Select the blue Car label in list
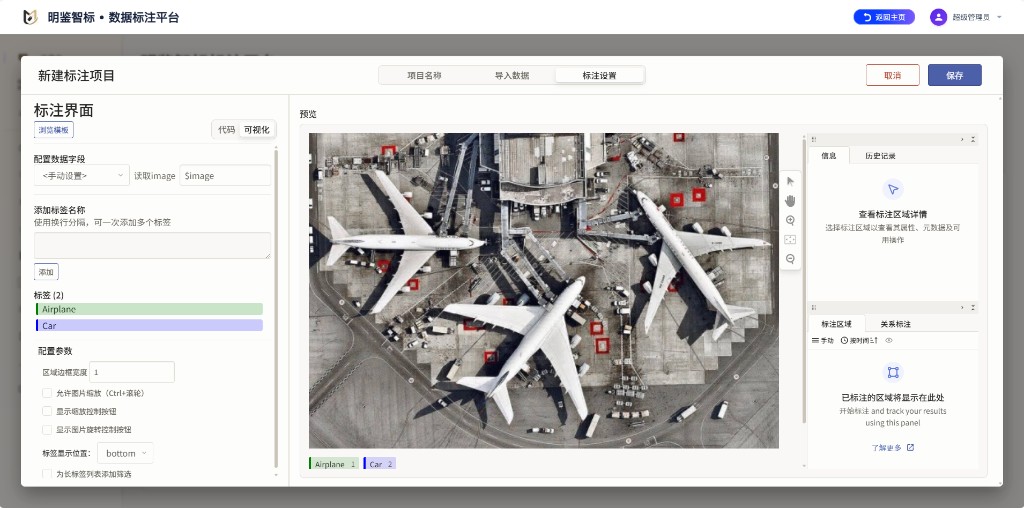Screen dimensions: 1024x508 click(149, 325)
